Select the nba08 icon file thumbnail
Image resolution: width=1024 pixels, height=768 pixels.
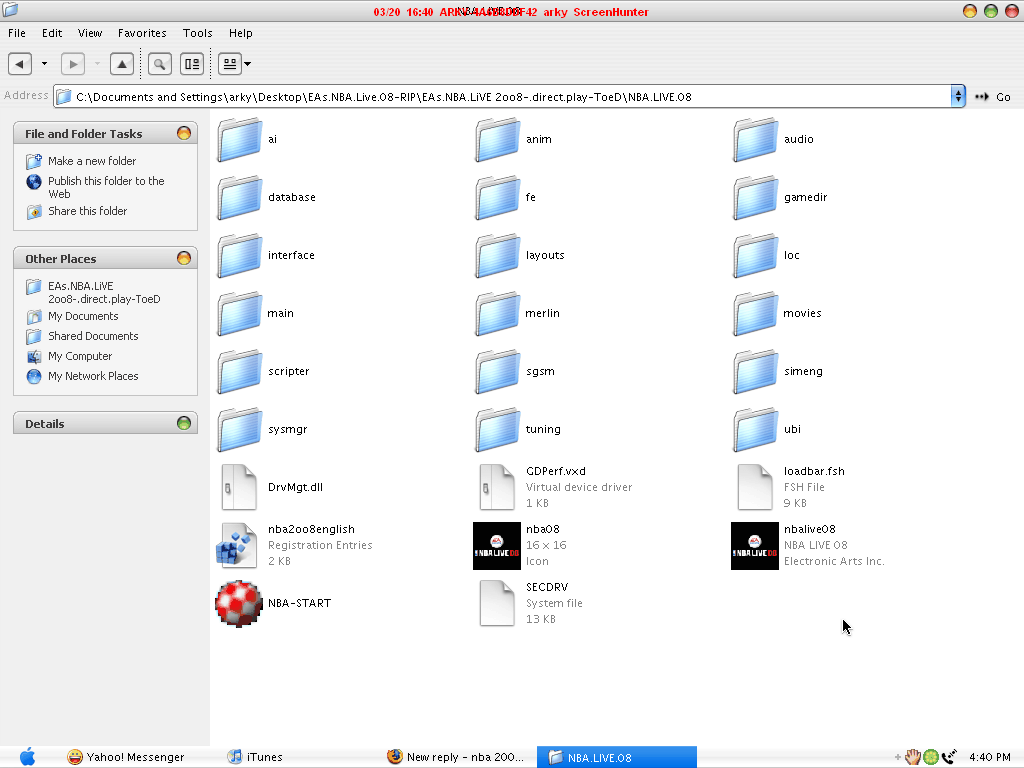[497, 546]
